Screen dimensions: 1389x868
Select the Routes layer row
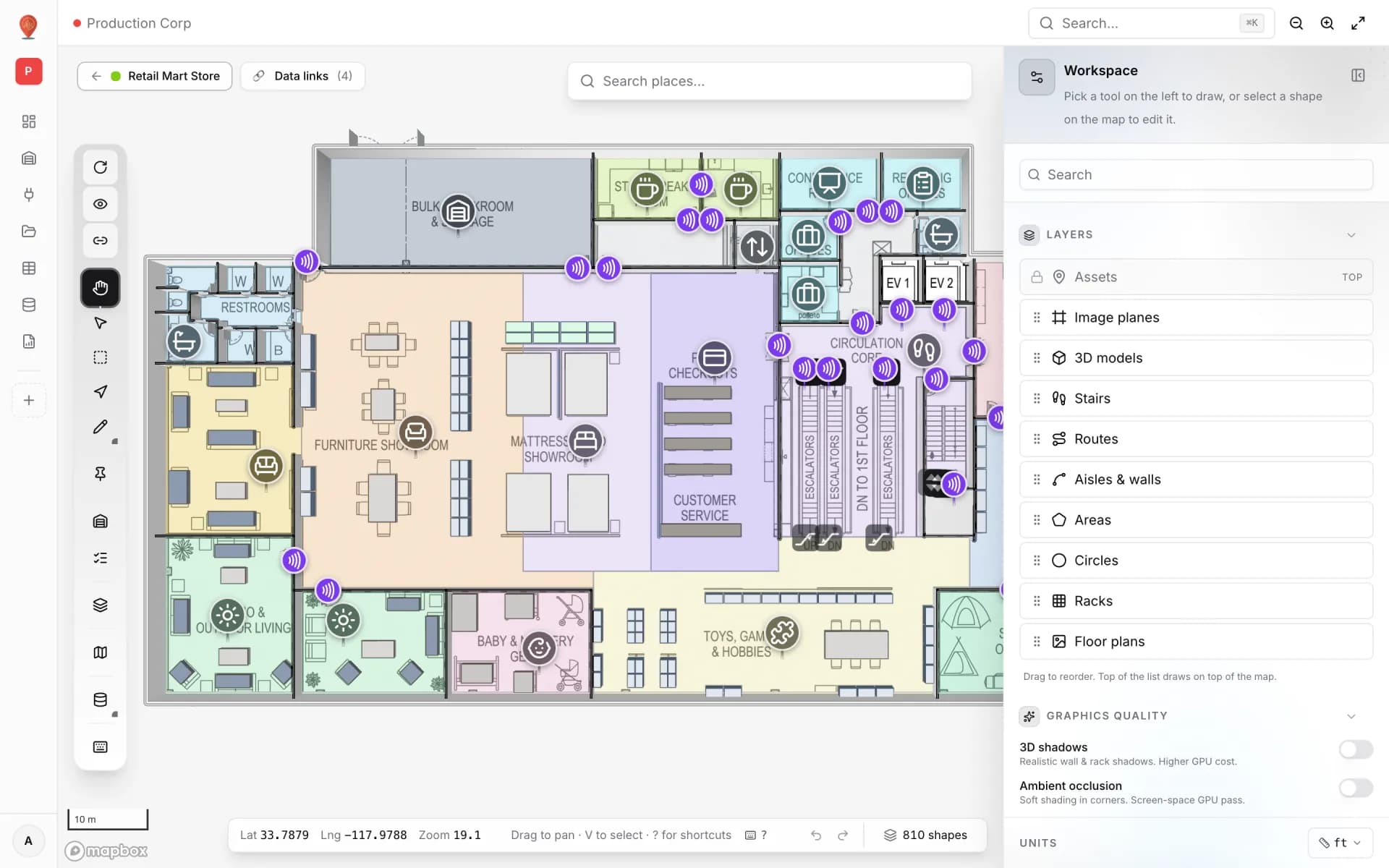click(1196, 439)
